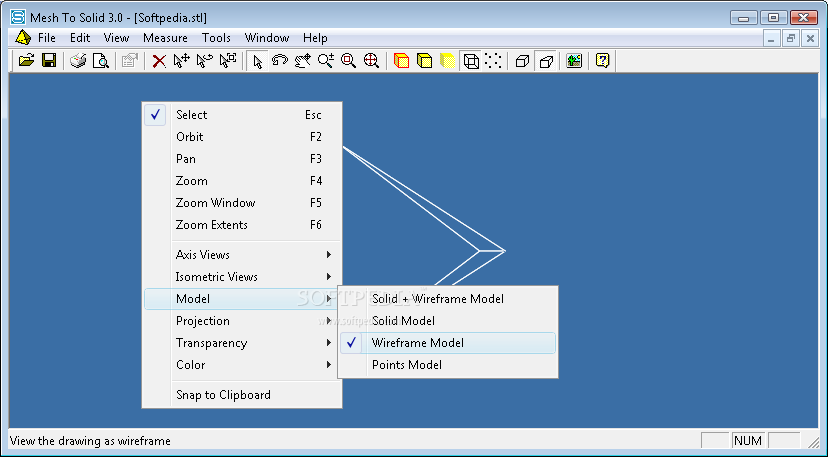This screenshot has height=457, width=828.
Task: Open the Tools menu
Action: pyautogui.click(x=216, y=38)
